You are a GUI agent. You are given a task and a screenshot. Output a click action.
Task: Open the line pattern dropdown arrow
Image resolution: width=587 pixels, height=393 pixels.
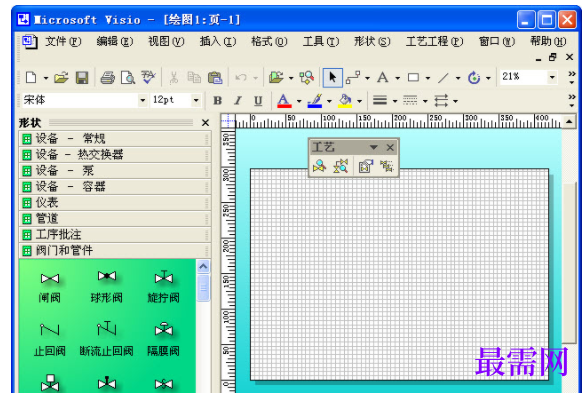(x=425, y=101)
